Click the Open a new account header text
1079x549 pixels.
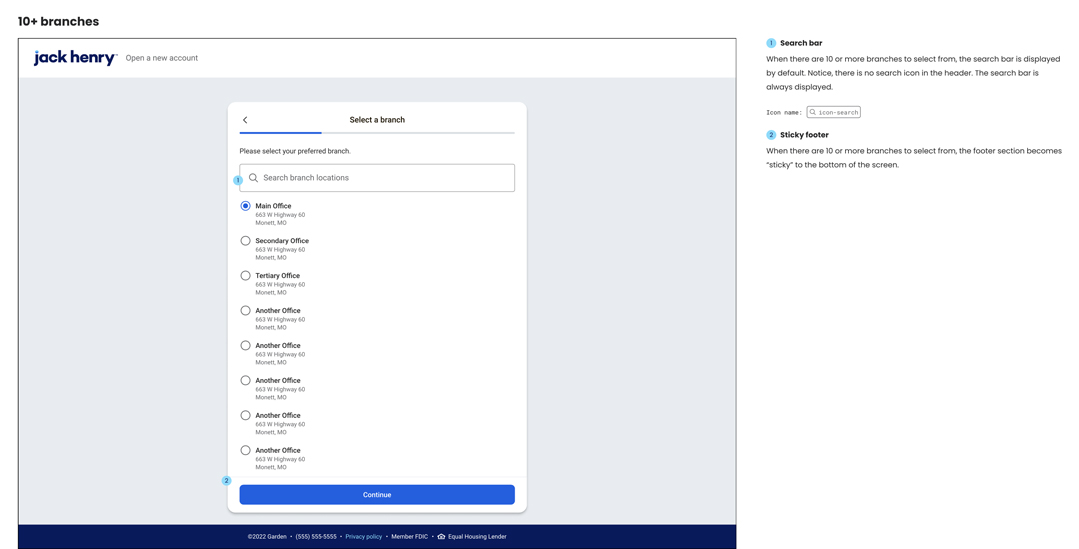pos(162,58)
